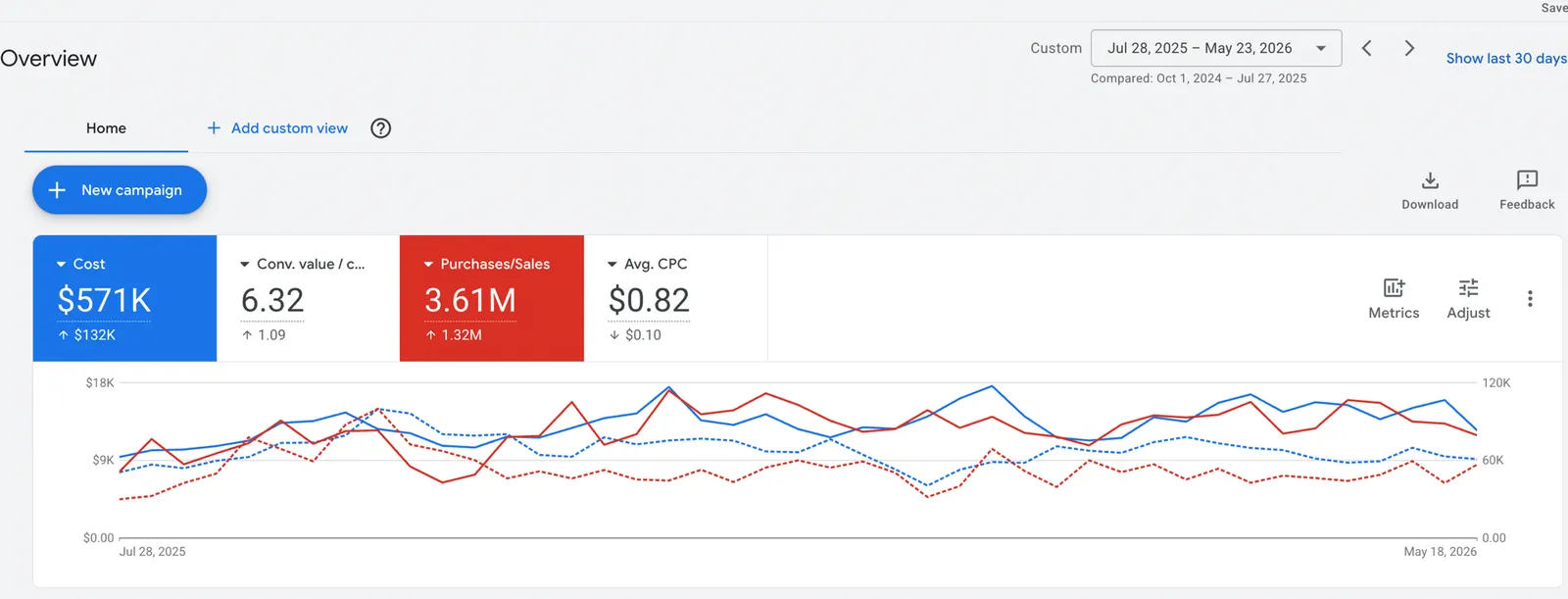Click the Download icon
The image size is (1568, 599).
(1430, 180)
